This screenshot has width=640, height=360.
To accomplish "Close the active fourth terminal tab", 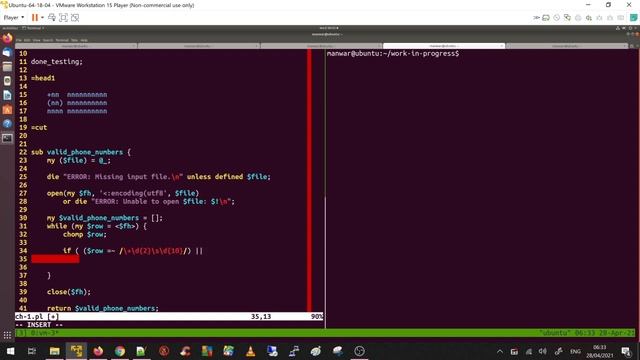I will pos(501,46).
